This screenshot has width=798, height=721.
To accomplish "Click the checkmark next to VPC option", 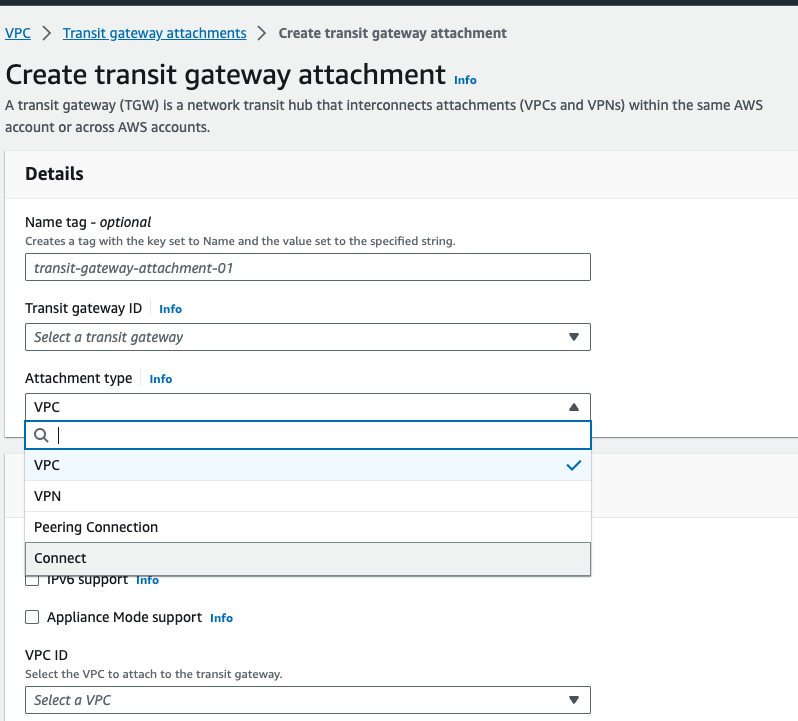I will coord(573,465).
